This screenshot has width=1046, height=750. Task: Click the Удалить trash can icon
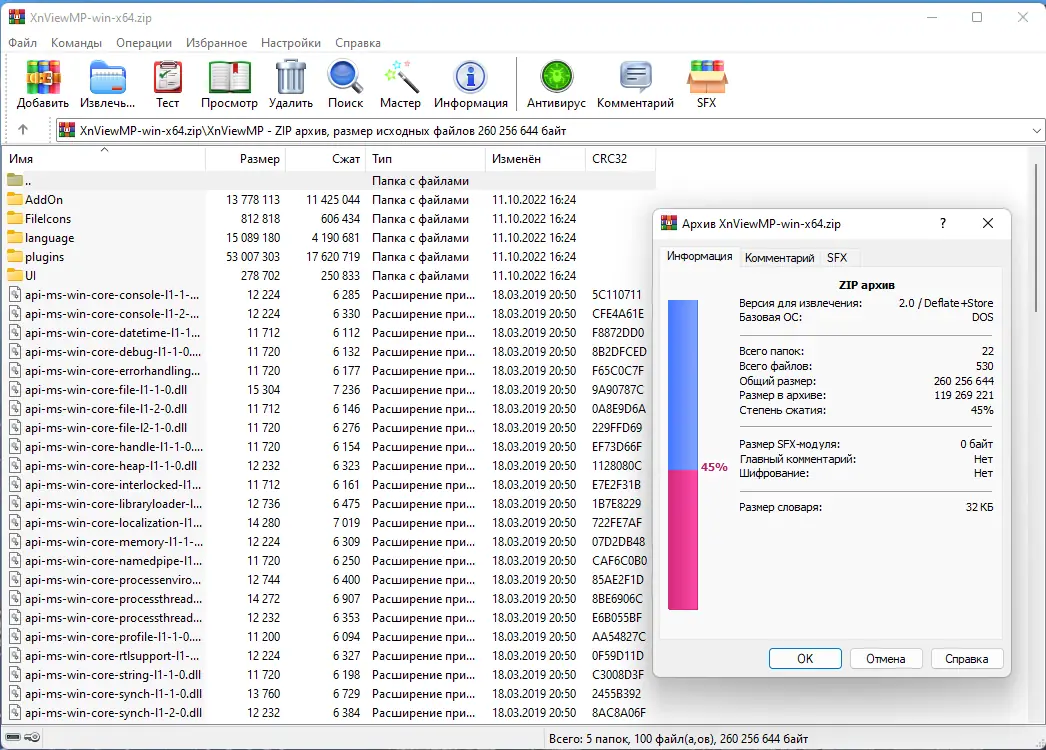[x=290, y=77]
